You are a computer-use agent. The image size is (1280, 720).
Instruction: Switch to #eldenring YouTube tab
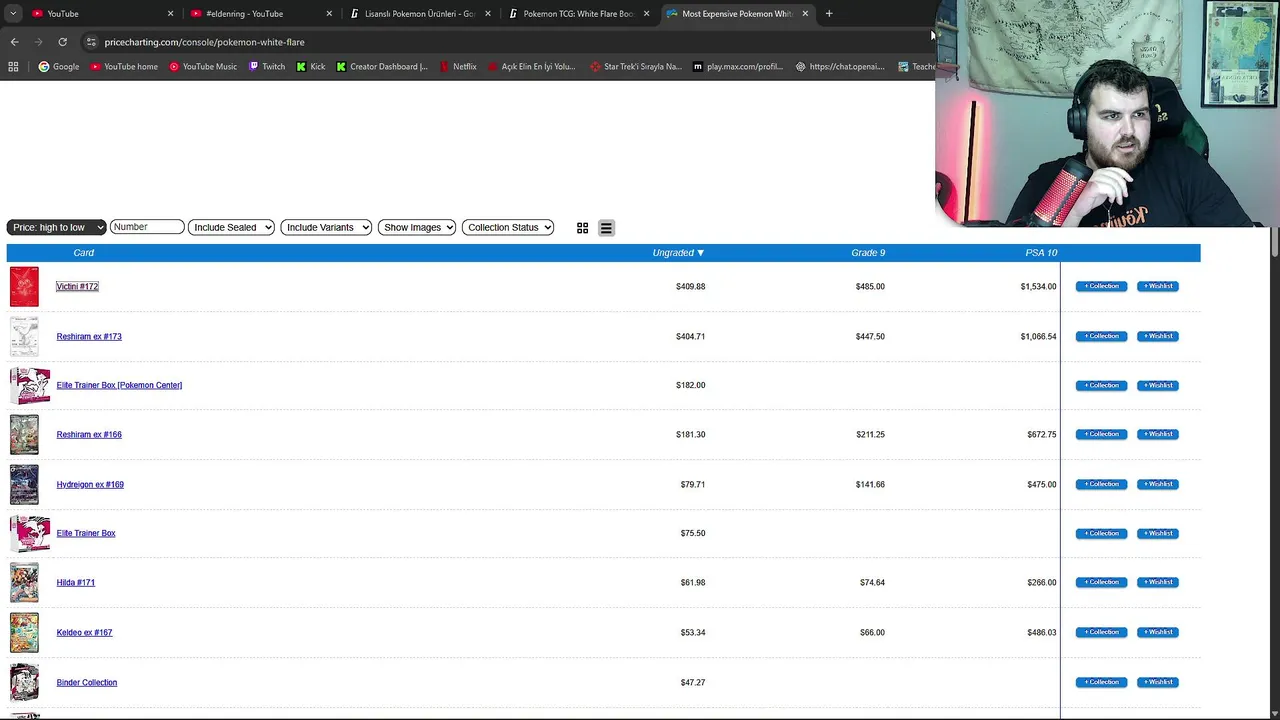click(x=262, y=14)
